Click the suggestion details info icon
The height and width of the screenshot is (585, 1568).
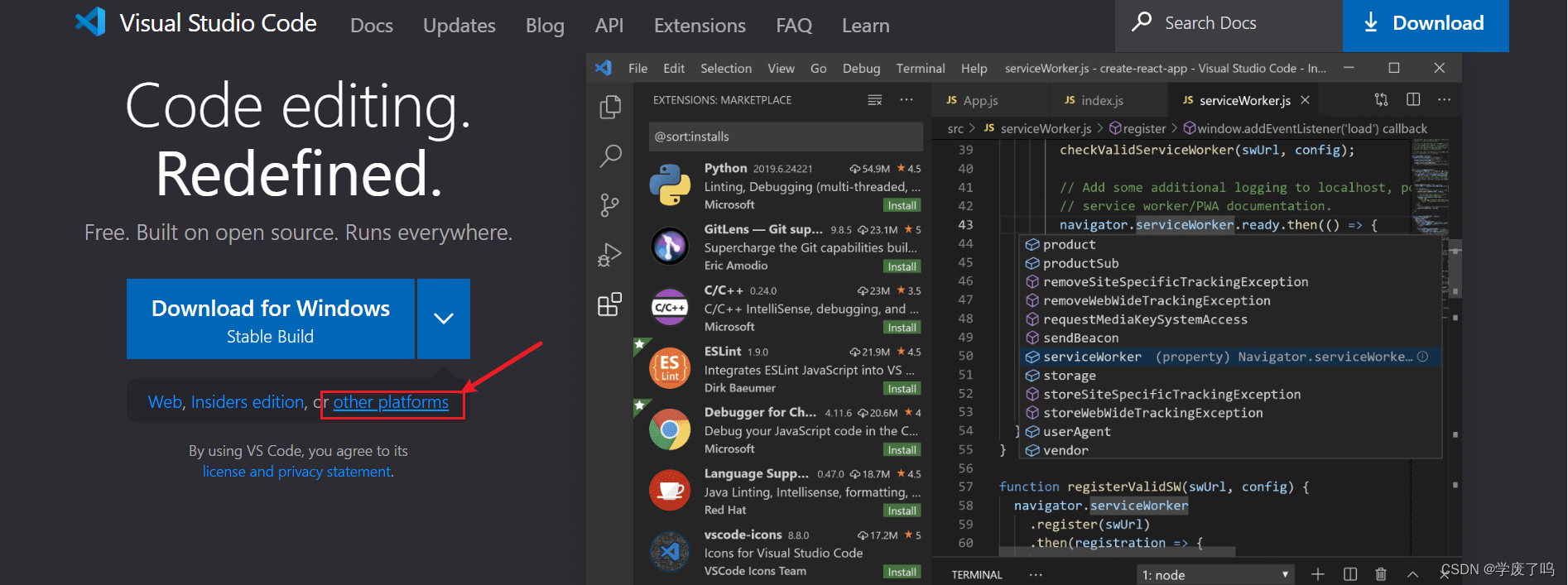[x=1422, y=357]
